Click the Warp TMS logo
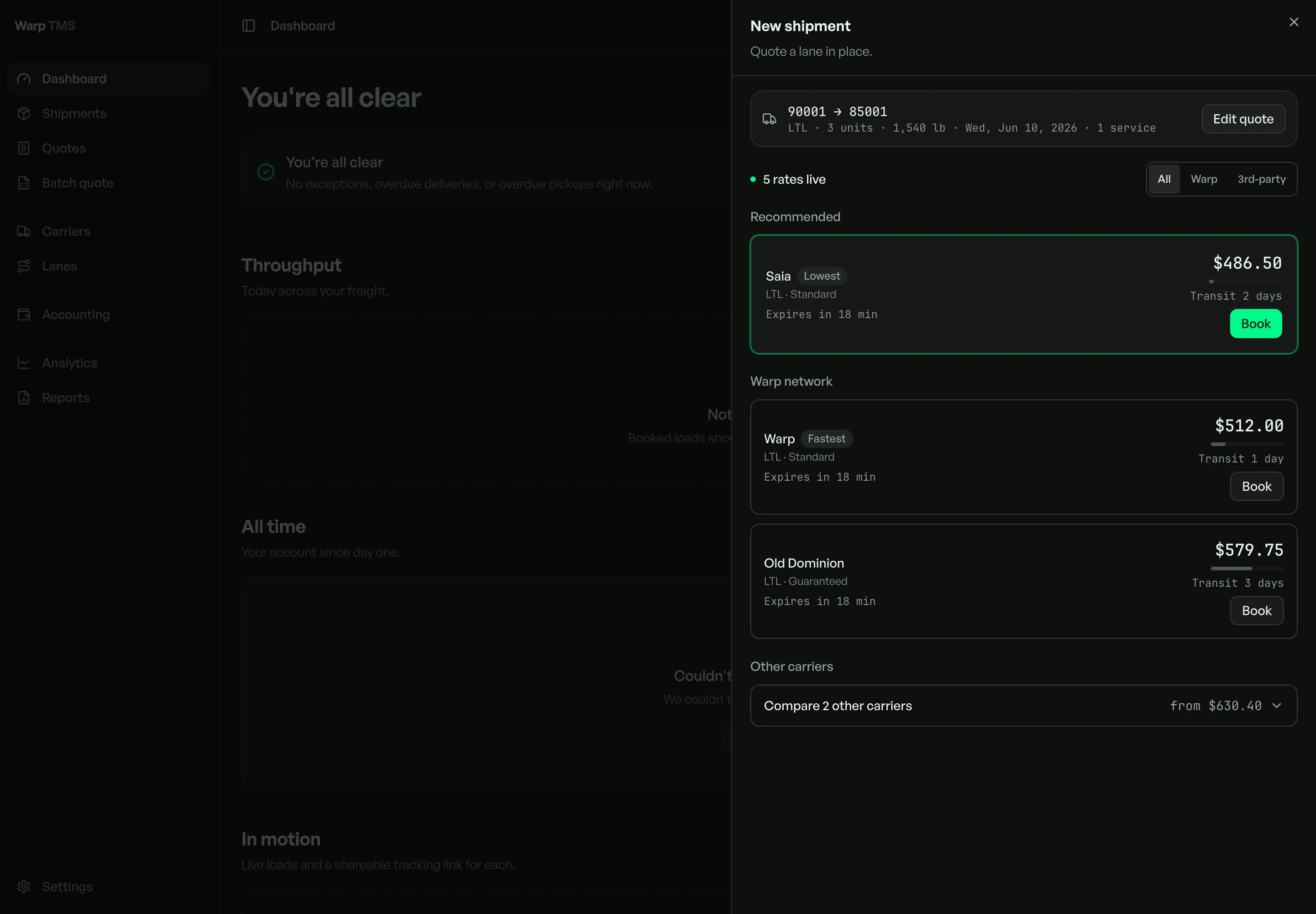The height and width of the screenshot is (914, 1316). pyautogui.click(x=45, y=26)
